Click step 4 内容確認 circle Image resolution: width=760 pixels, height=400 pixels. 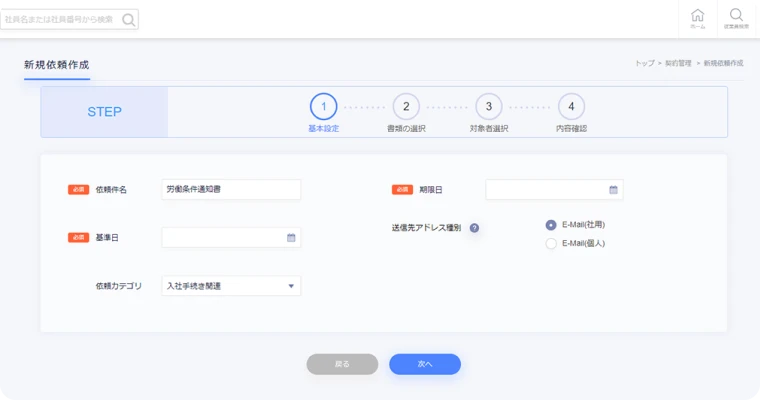click(571, 106)
